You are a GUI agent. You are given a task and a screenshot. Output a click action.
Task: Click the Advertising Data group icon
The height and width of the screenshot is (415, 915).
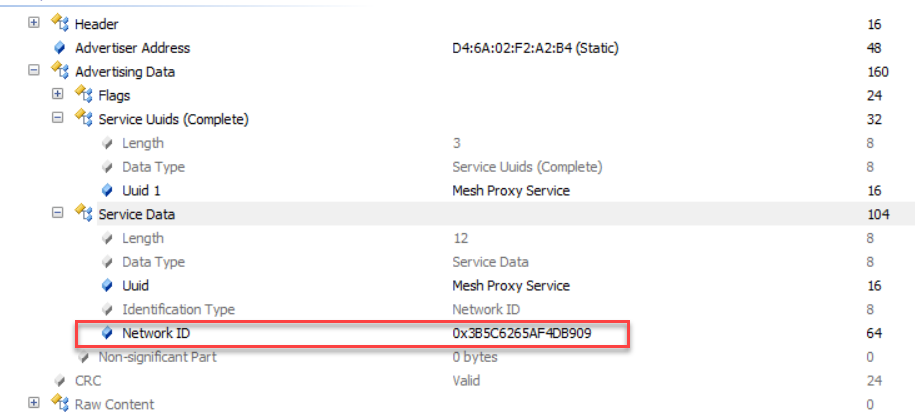click(59, 72)
